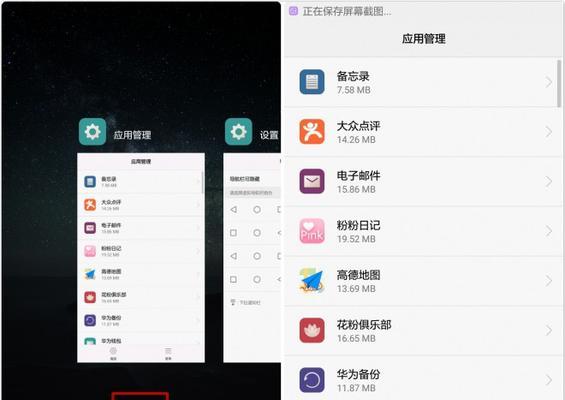The height and width of the screenshot is (400, 565).
Task: Select the 电子邮件 purple envelope icon
Action: (x=312, y=181)
